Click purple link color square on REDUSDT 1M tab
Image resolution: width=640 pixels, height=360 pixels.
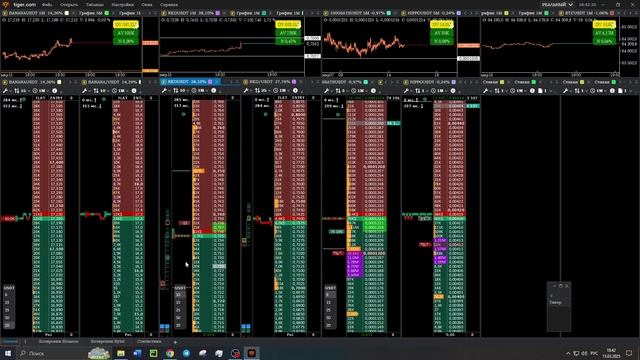coord(218,13)
